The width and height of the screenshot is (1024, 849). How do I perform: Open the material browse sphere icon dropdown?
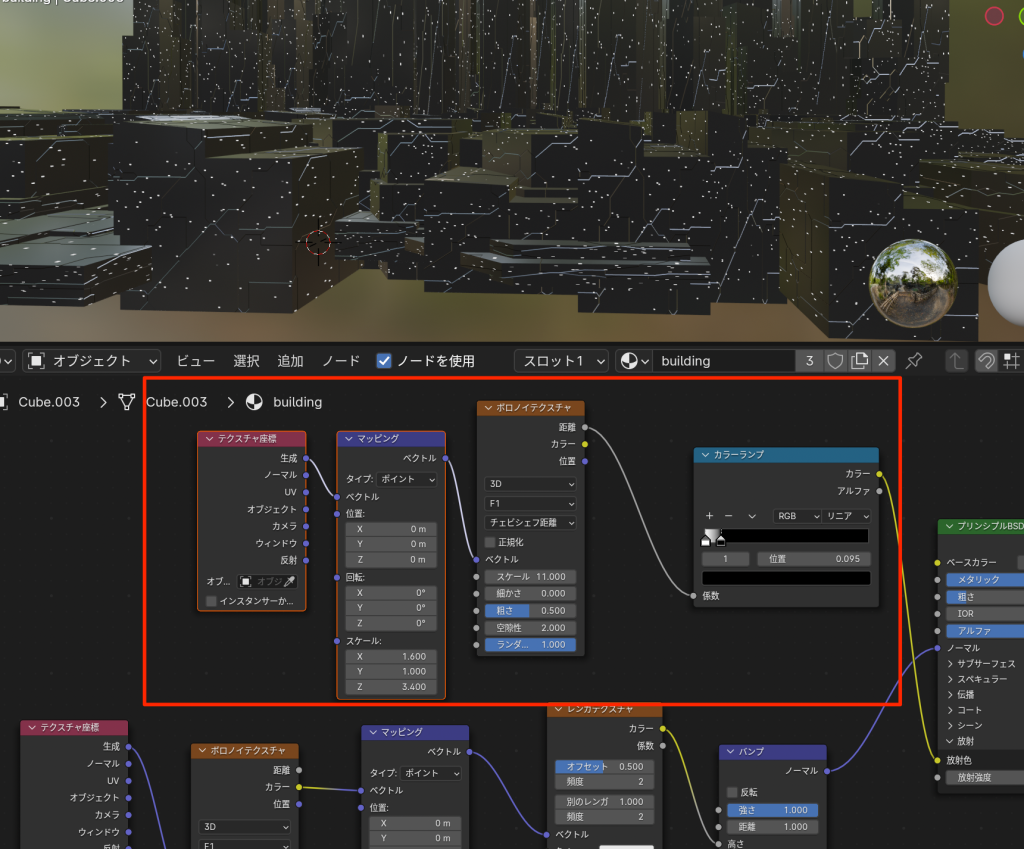634,361
